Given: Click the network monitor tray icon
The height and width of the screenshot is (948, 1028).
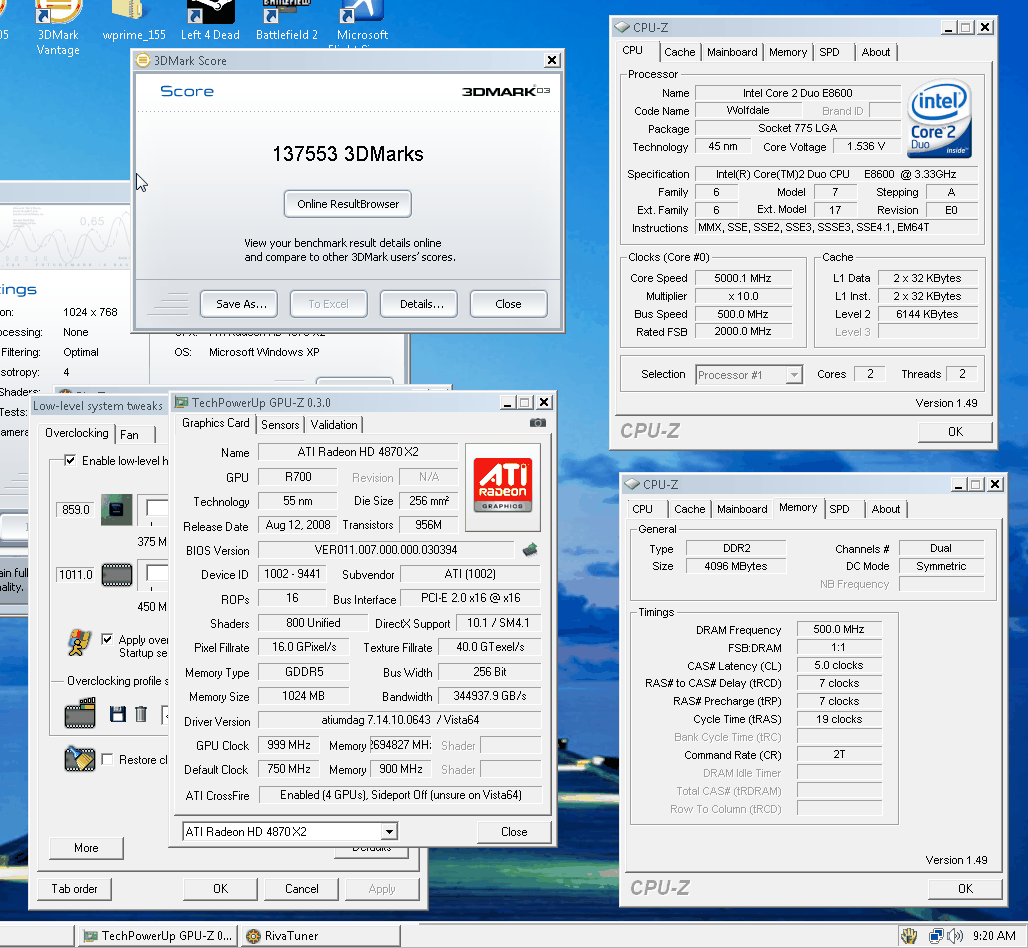Looking at the screenshot, I should coord(936,936).
